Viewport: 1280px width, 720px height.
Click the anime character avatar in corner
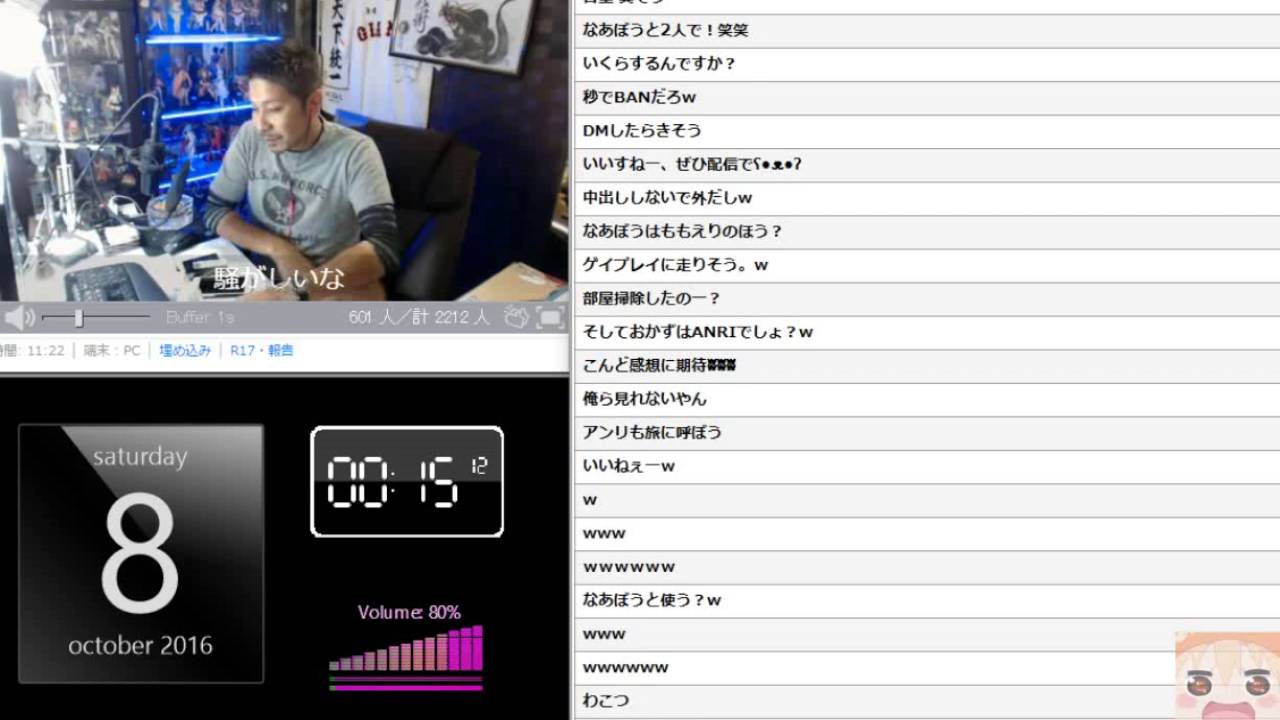1226,676
